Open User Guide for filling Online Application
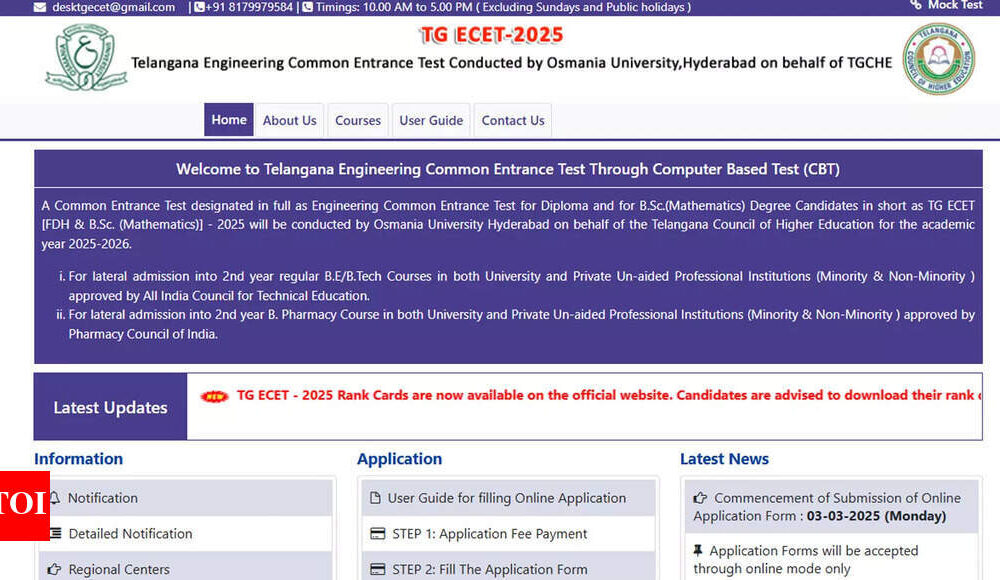This screenshot has height=580, width=1000. (x=508, y=498)
